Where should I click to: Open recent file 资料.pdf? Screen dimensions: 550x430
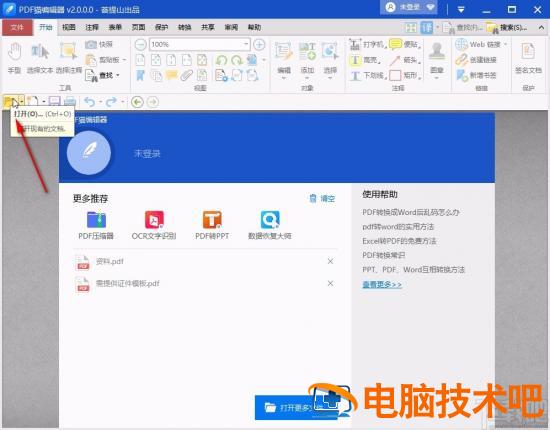(x=110, y=261)
